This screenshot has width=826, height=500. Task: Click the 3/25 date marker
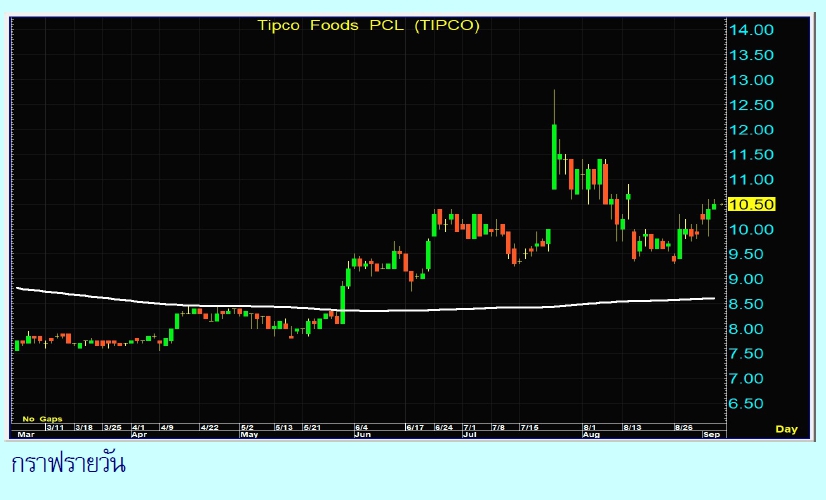[x=113, y=427]
